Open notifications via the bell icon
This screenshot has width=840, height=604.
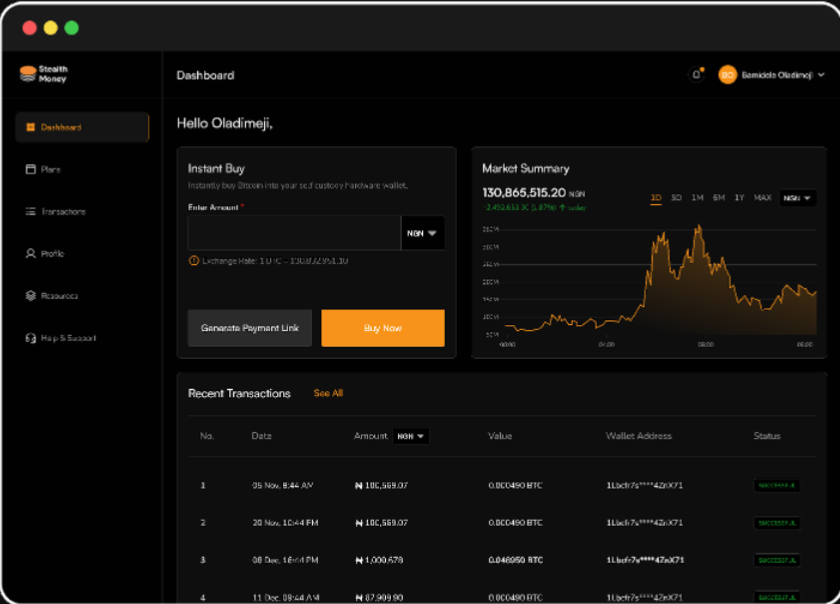(696, 75)
